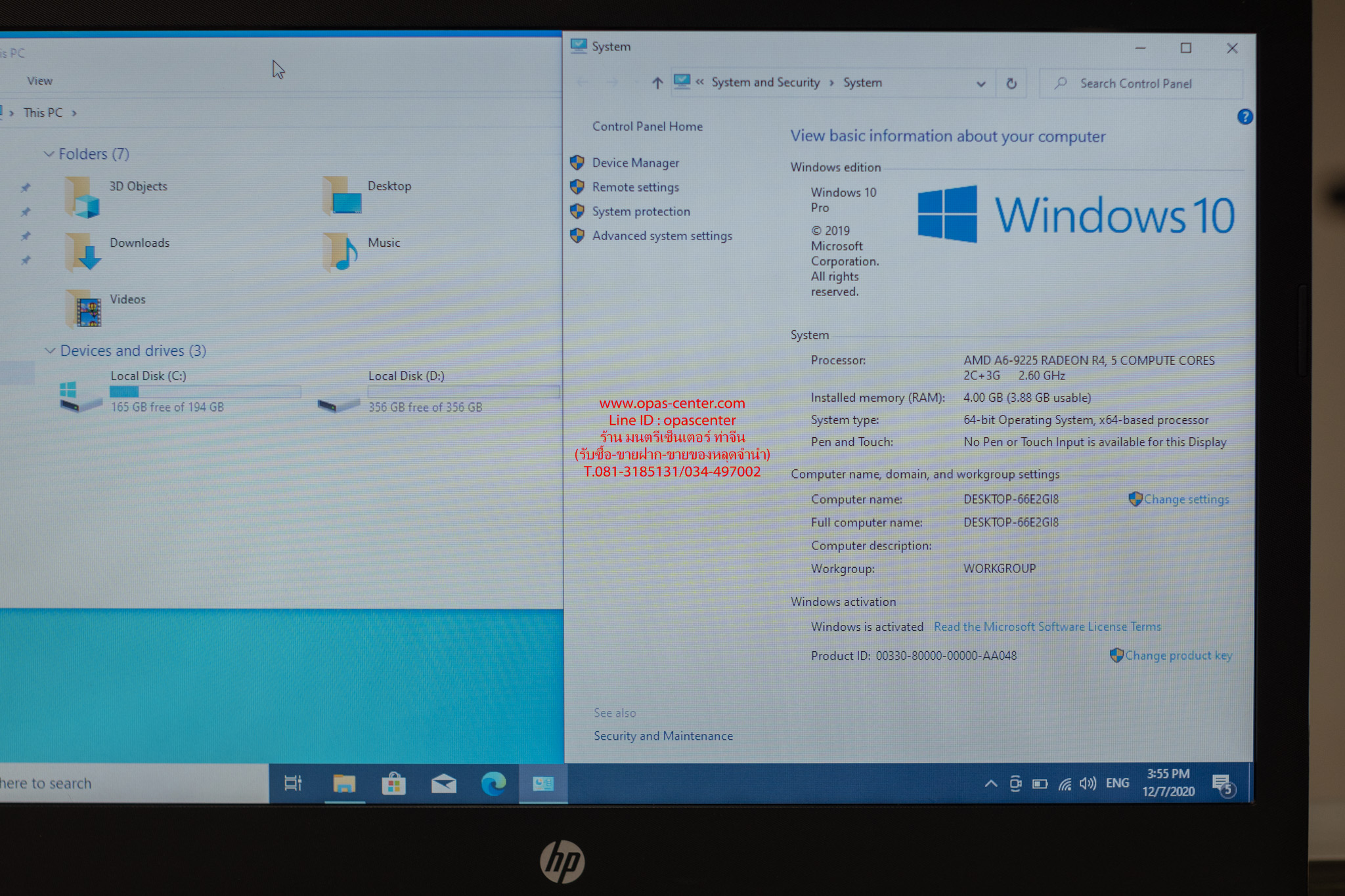The width and height of the screenshot is (1345, 896).
Task: Expand the chevron after This PC breadcrumb
Action: click(x=74, y=113)
